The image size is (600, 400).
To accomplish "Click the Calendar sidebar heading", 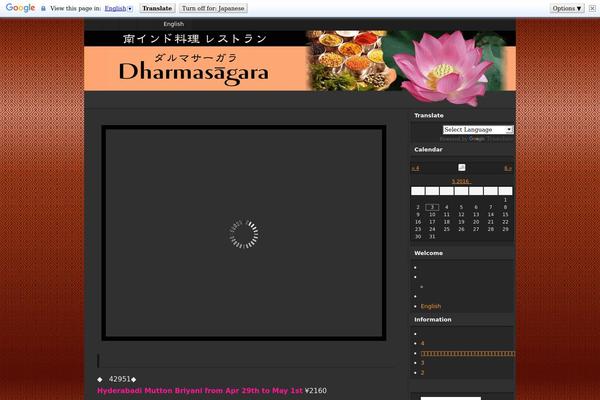I will 428,149.
